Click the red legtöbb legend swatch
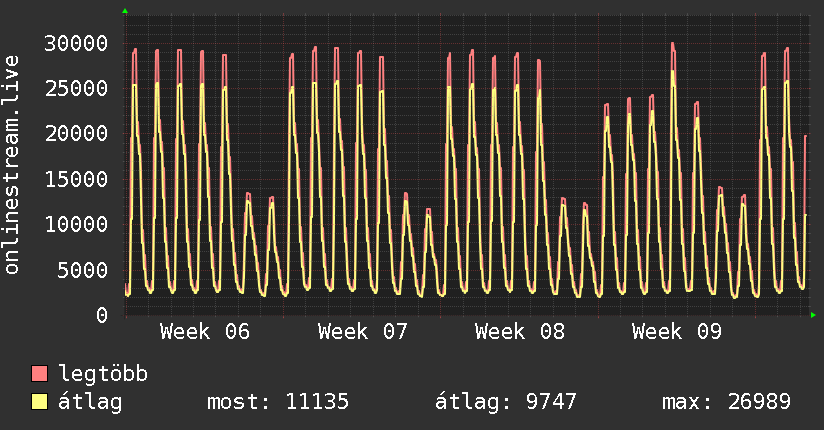This screenshot has width=824, height=430. click(40, 374)
